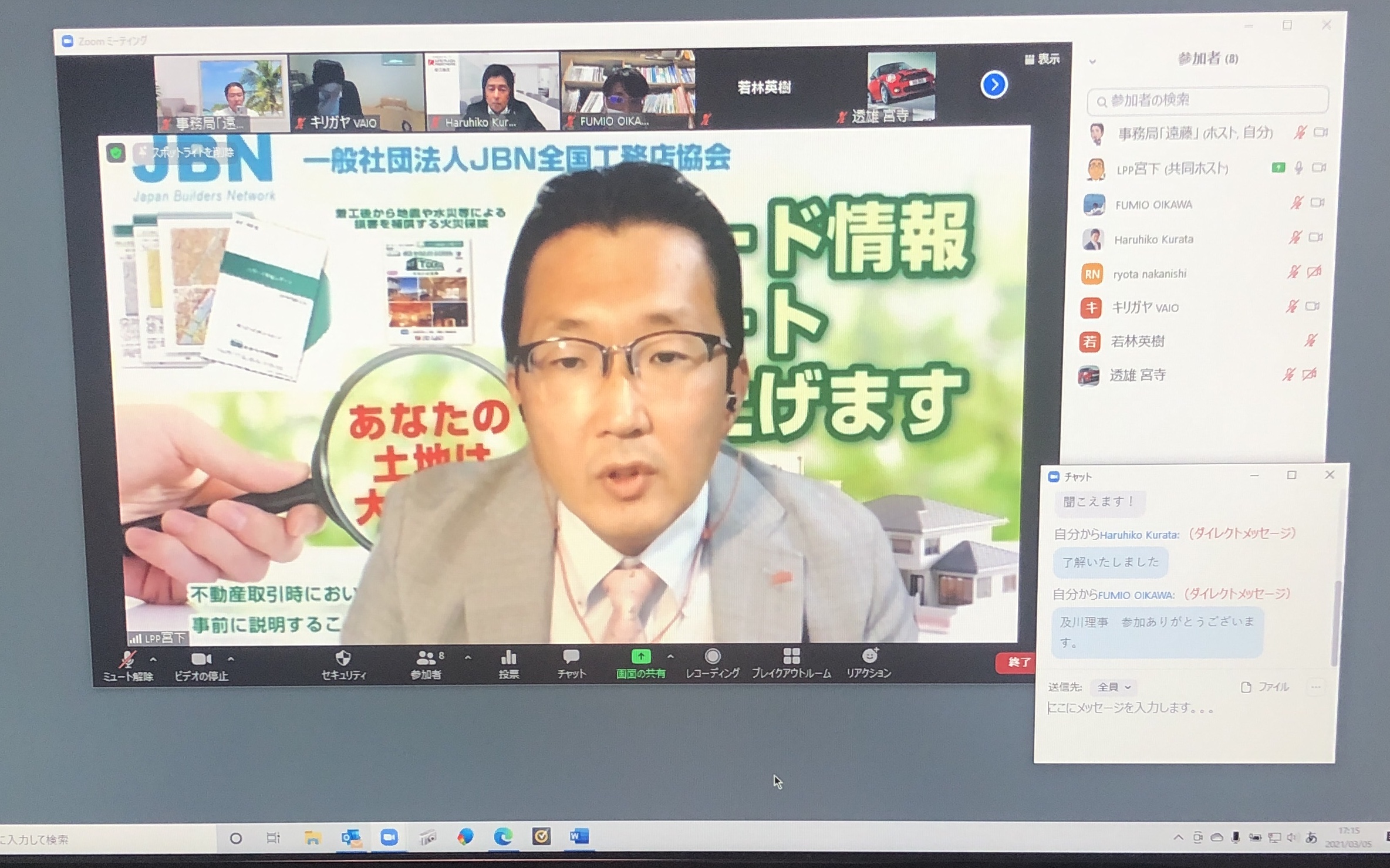Click muted mic icon for FUMIO OIKAWA
The height and width of the screenshot is (868, 1390).
(1296, 203)
